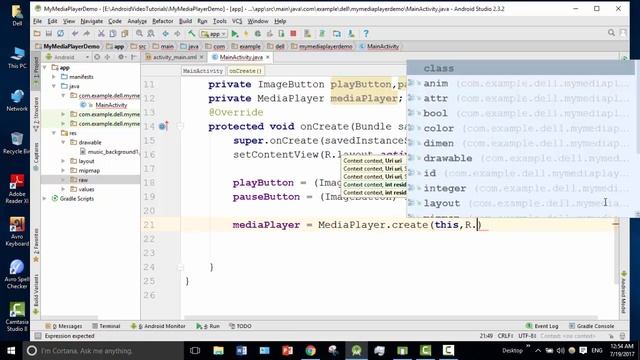Open the Messages tool window

tap(64, 326)
